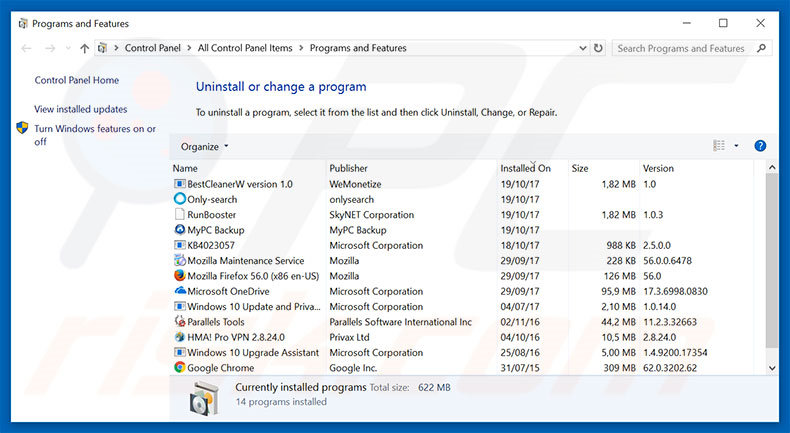Click the Help question mark icon
This screenshot has width=790, height=433.
[760, 146]
